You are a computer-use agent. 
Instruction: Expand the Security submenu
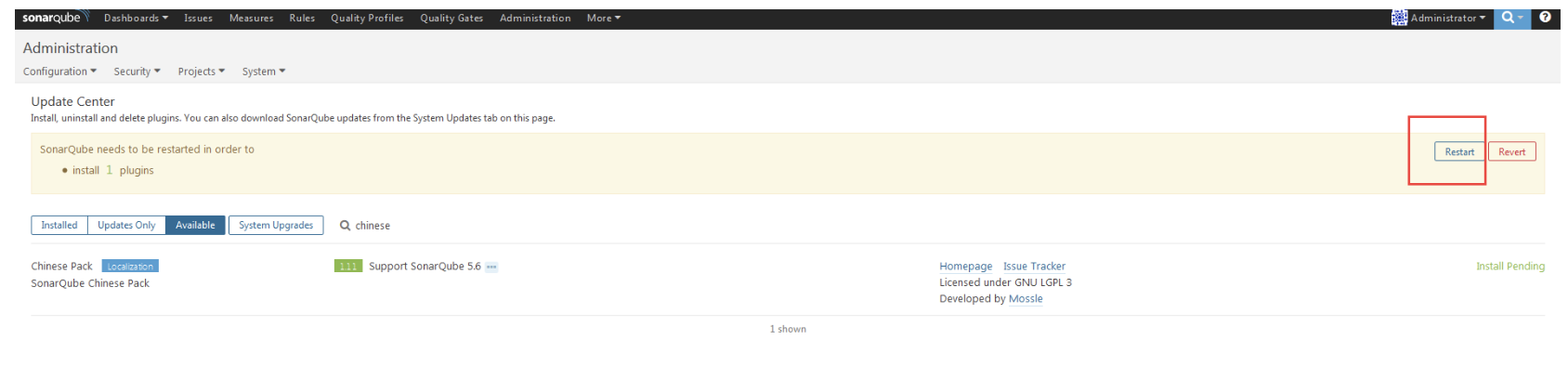point(137,72)
